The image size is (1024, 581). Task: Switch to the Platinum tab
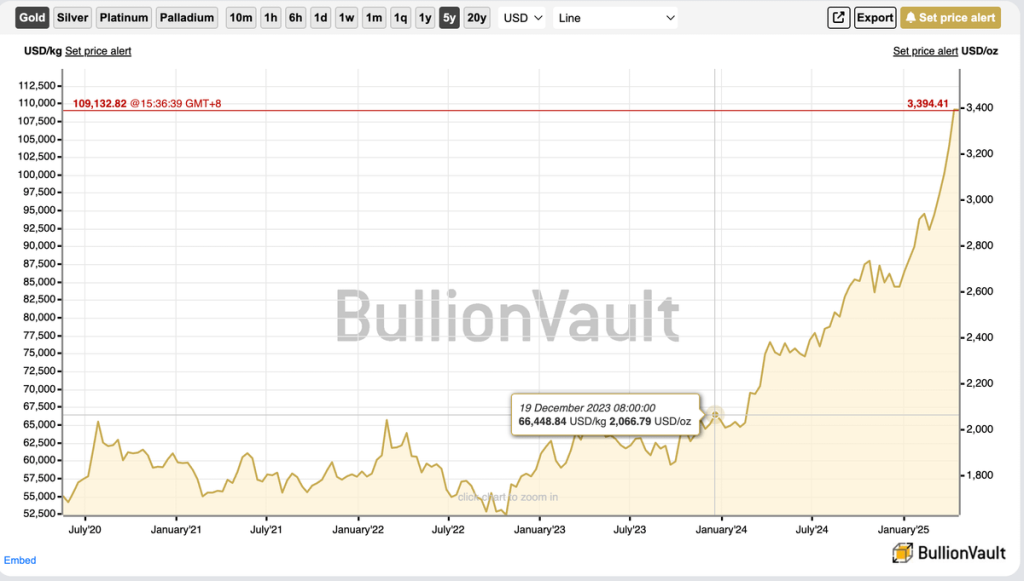click(124, 18)
